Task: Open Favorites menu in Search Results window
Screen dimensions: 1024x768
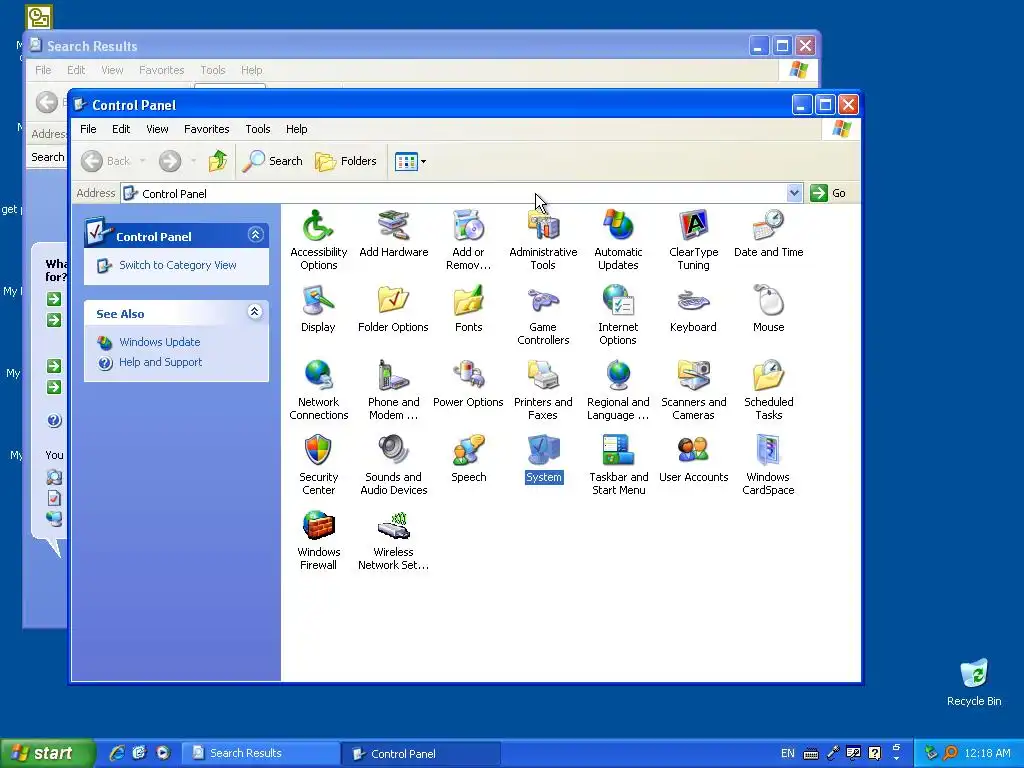Action: pos(161,70)
